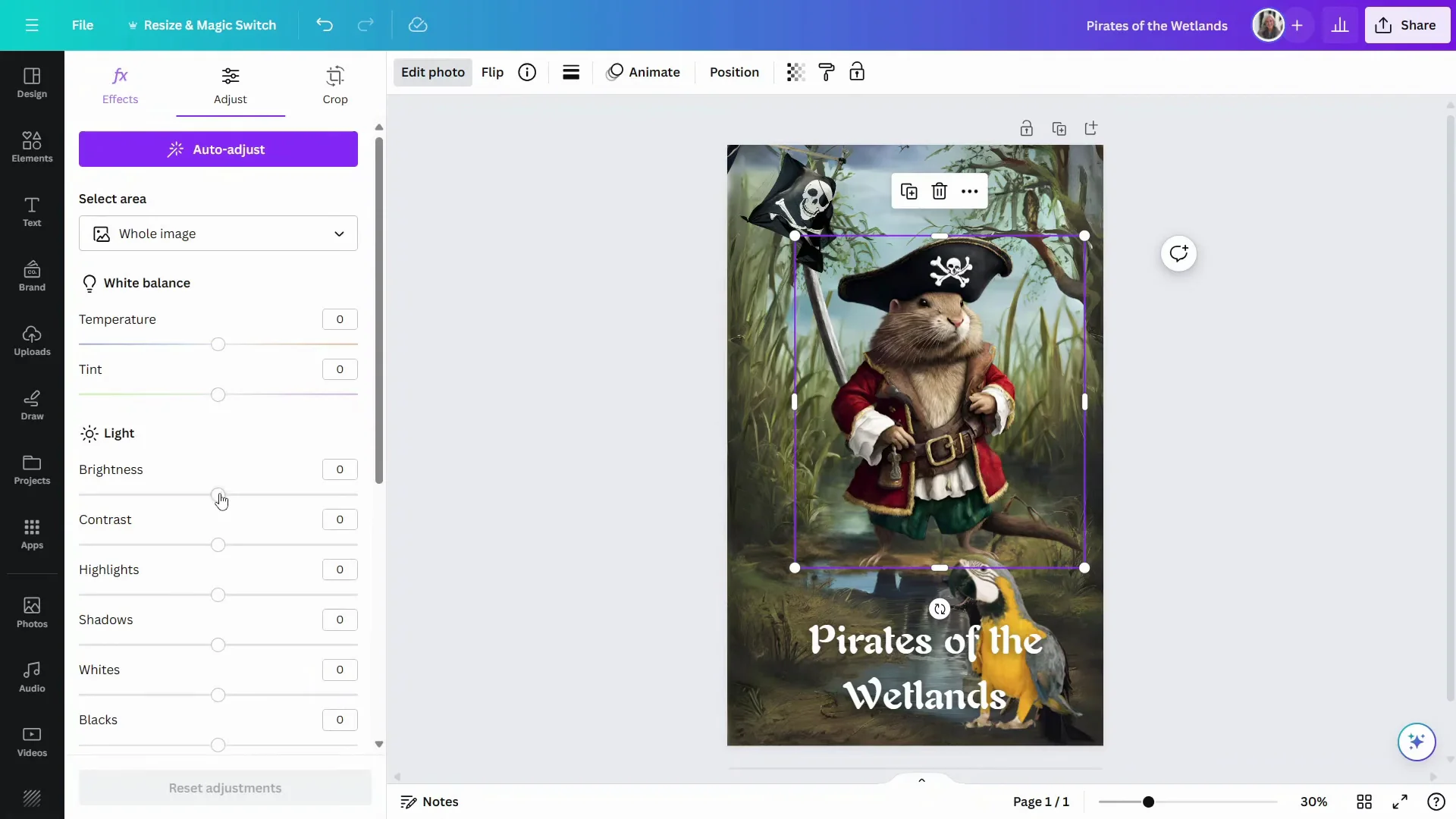1456x819 pixels.
Task: Lock page 1 with the padlock icon
Action: 1027,128
